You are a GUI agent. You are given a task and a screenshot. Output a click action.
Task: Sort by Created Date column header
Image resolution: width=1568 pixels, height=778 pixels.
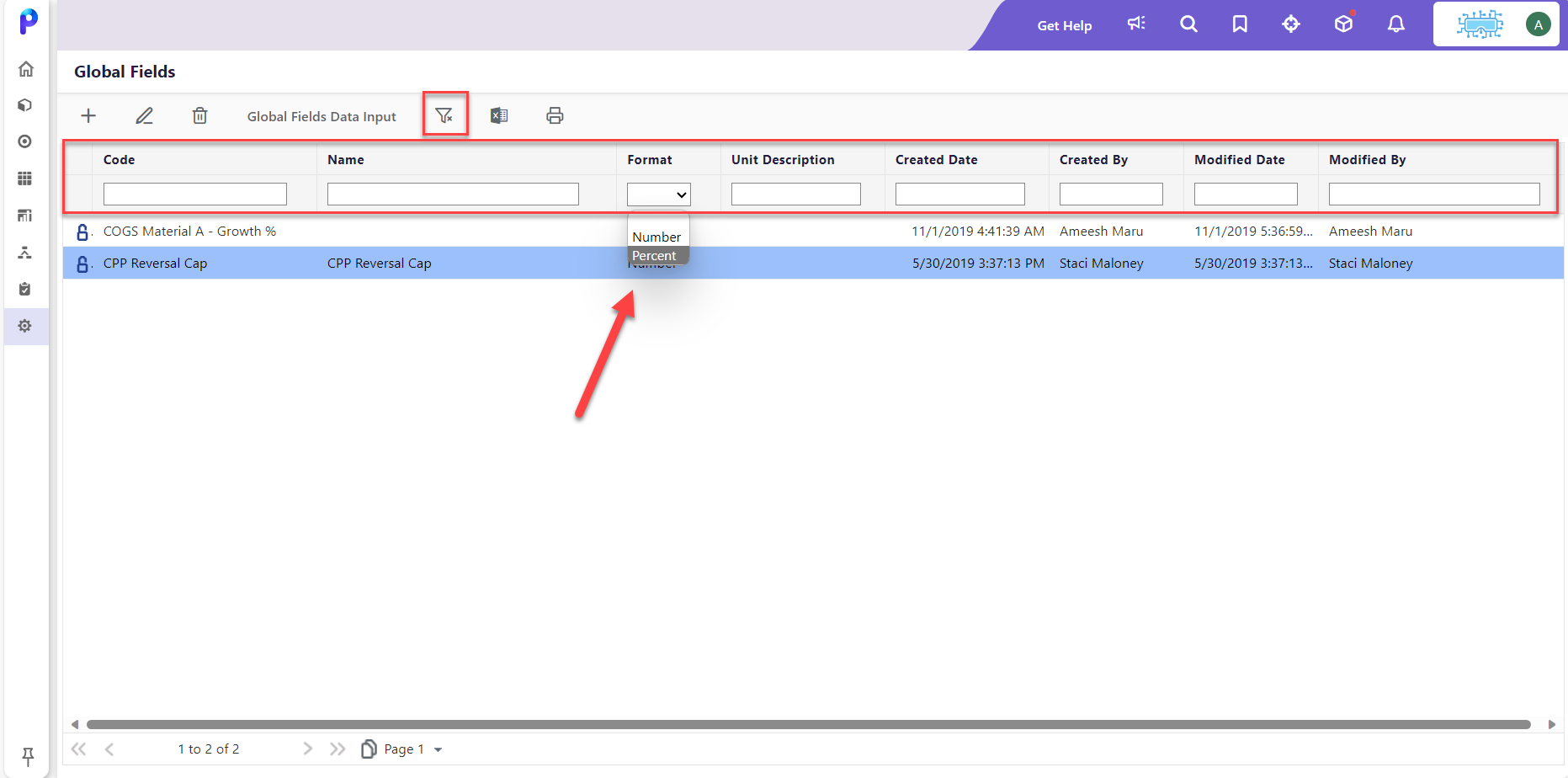tap(937, 160)
